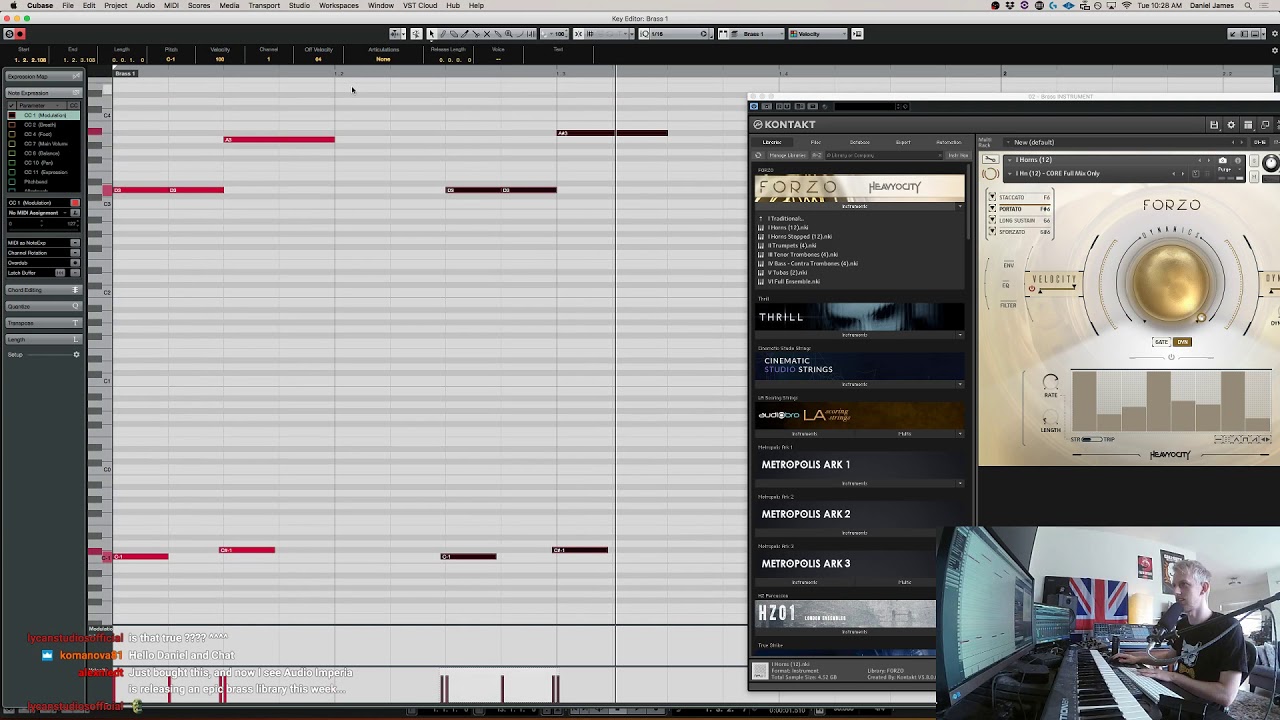This screenshot has width=1280, height=720.
Task: Open the Velocity event colors dropdown
Action: [x=818, y=34]
